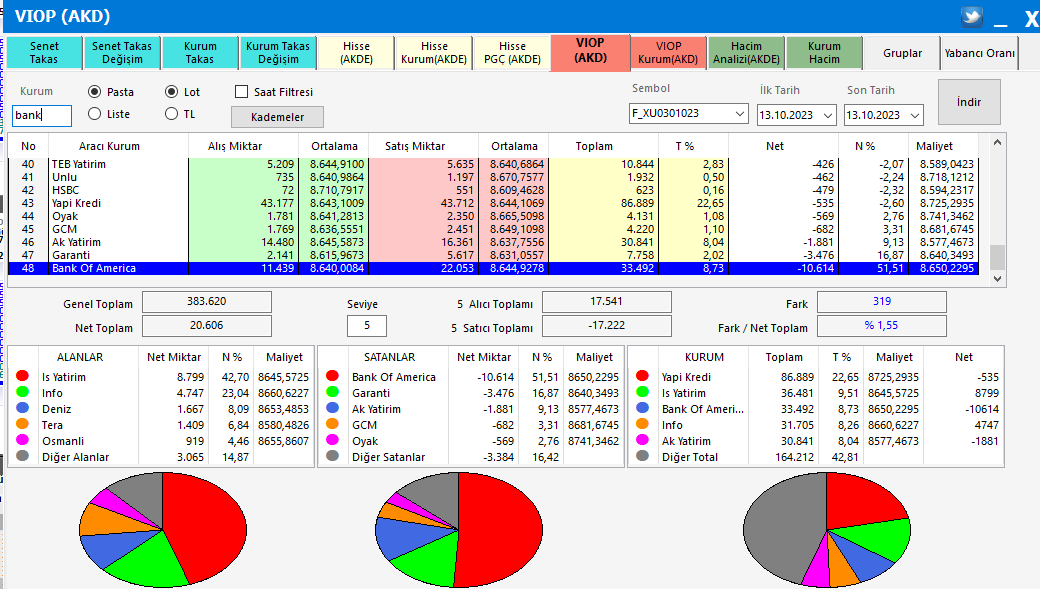The image size is (1040, 589).
Task: Click the gray swatch beside Diğer Alanlar
Action: point(23,456)
